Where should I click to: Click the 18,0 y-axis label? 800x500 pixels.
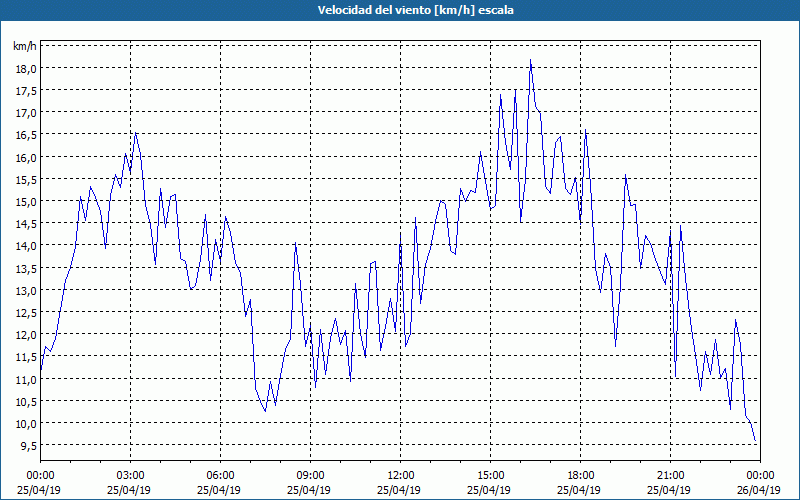(x=28, y=69)
